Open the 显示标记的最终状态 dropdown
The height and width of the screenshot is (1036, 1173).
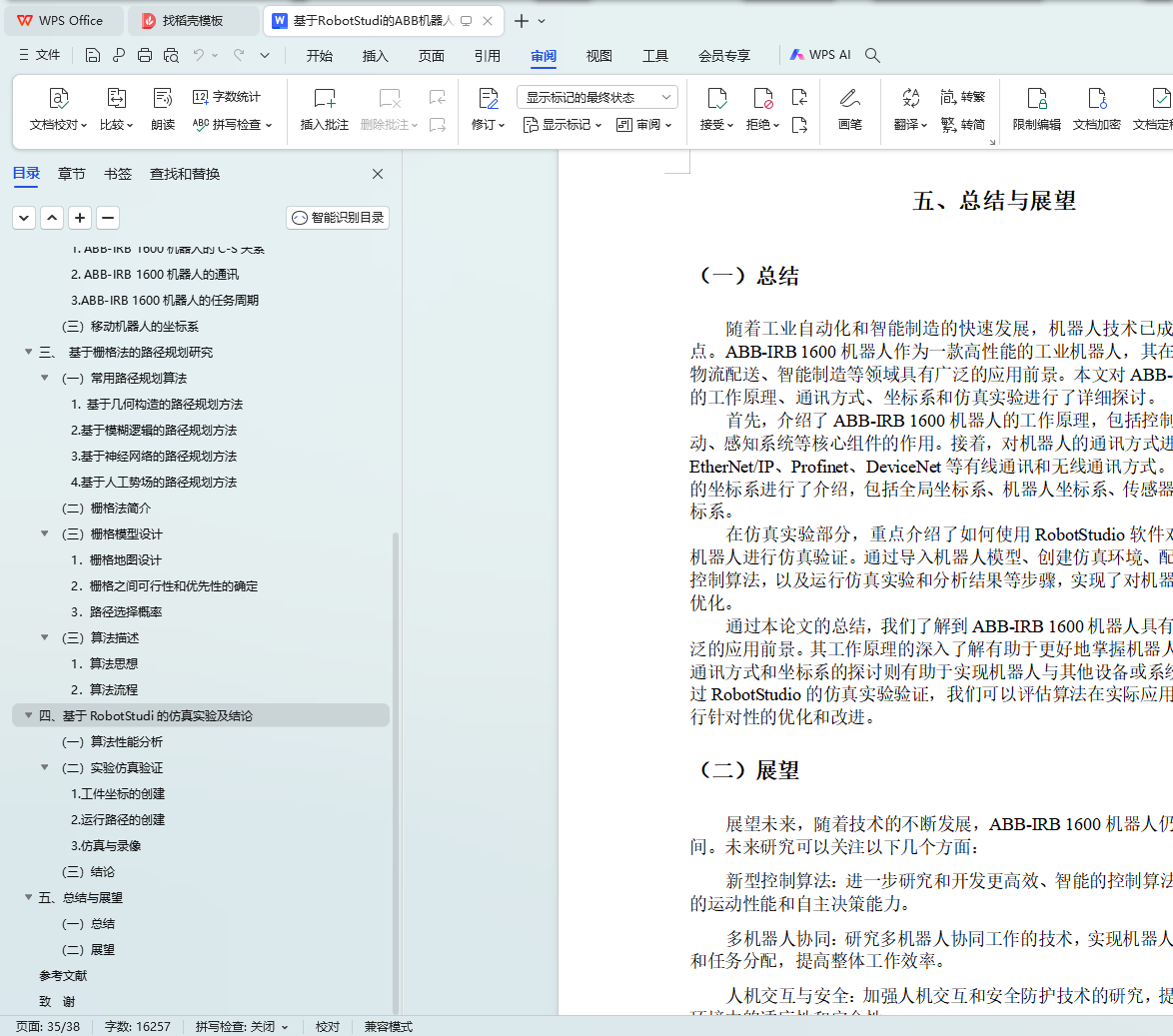tap(597, 97)
